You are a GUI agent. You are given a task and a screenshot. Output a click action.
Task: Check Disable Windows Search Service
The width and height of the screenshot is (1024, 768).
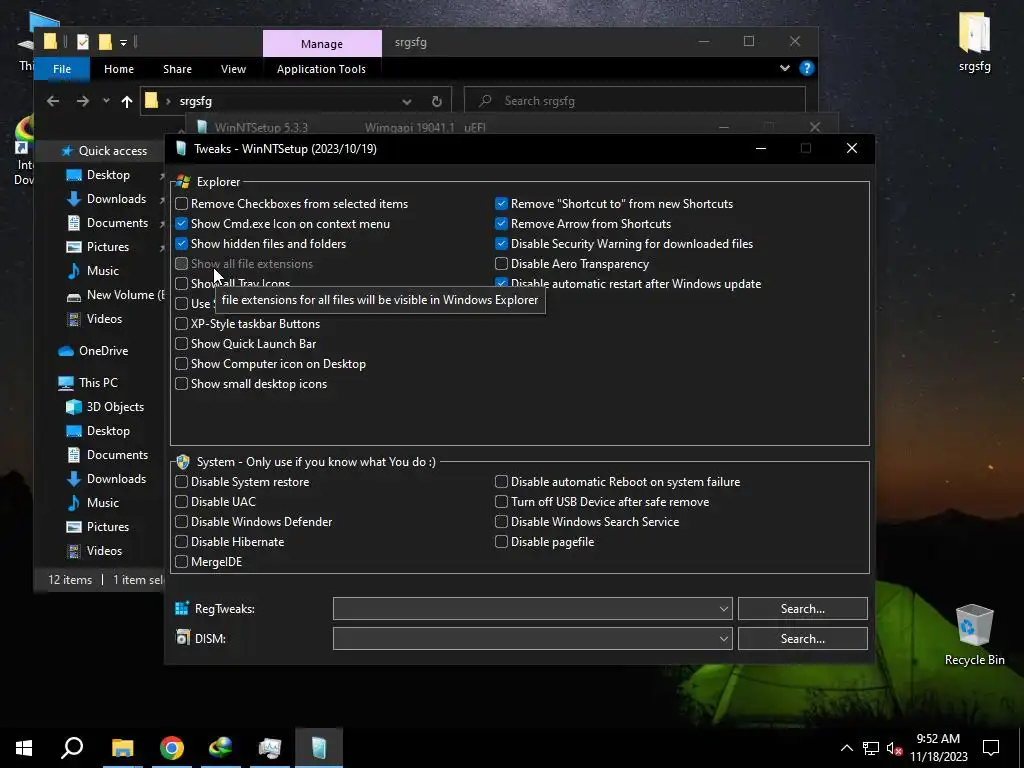501,522
